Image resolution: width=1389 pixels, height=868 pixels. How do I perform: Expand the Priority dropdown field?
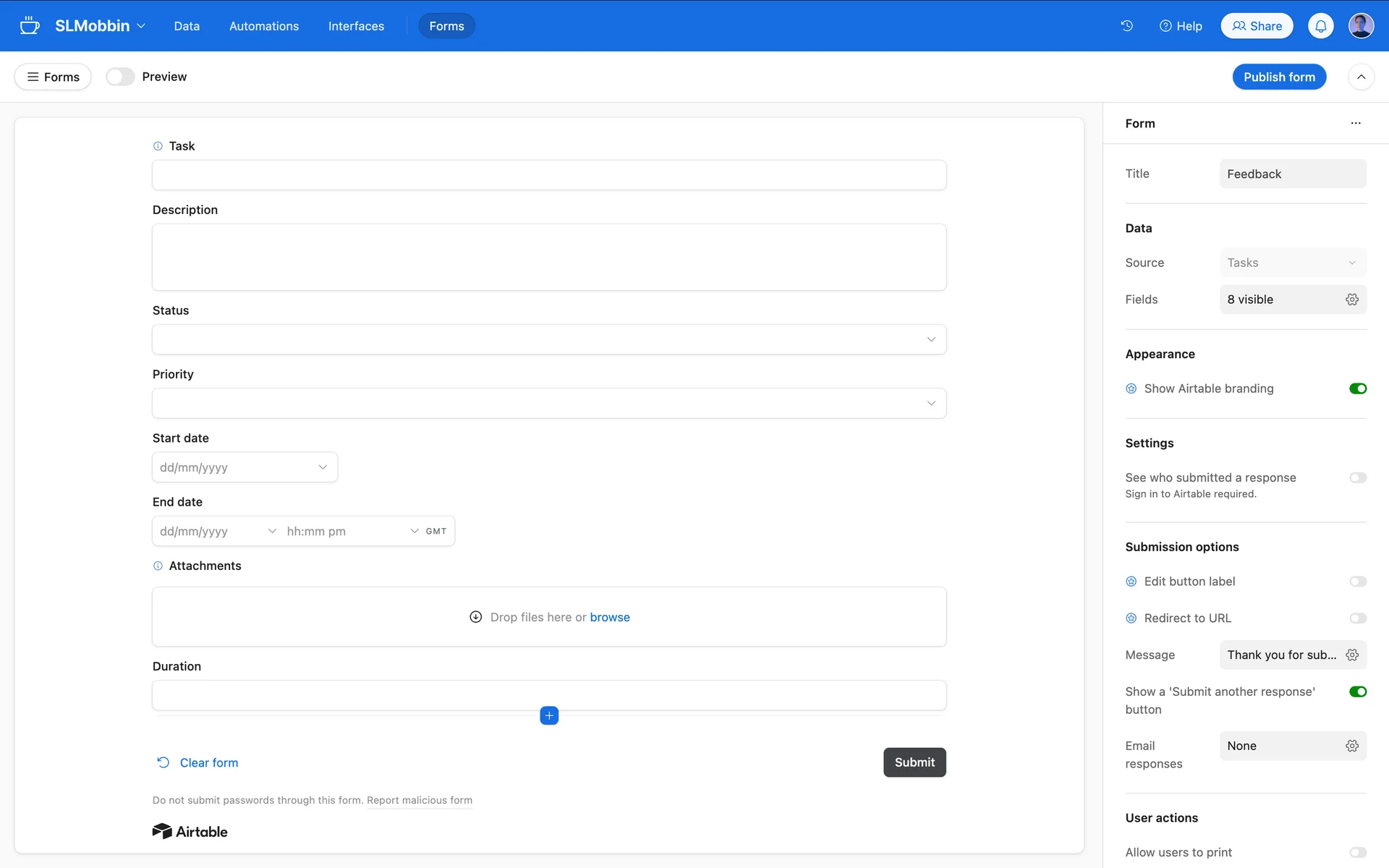tap(548, 403)
